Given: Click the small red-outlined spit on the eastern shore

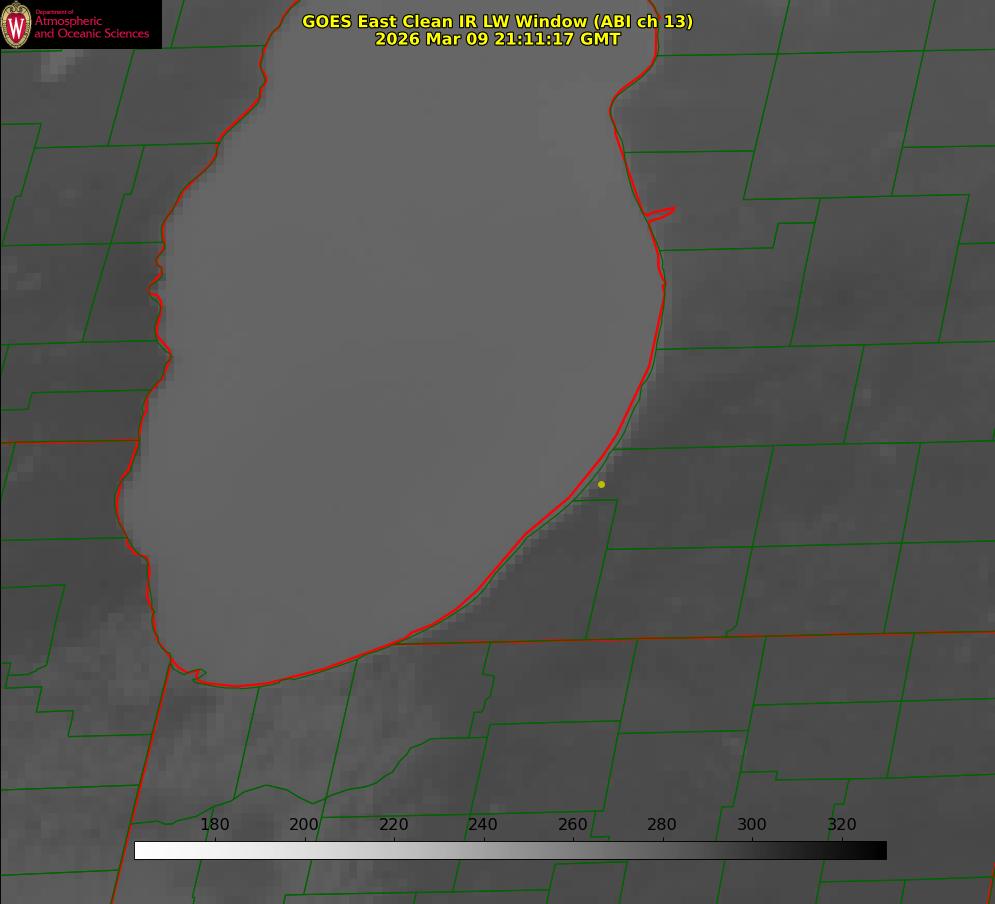Looking at the screenshot, I should (x=660, y=213).
